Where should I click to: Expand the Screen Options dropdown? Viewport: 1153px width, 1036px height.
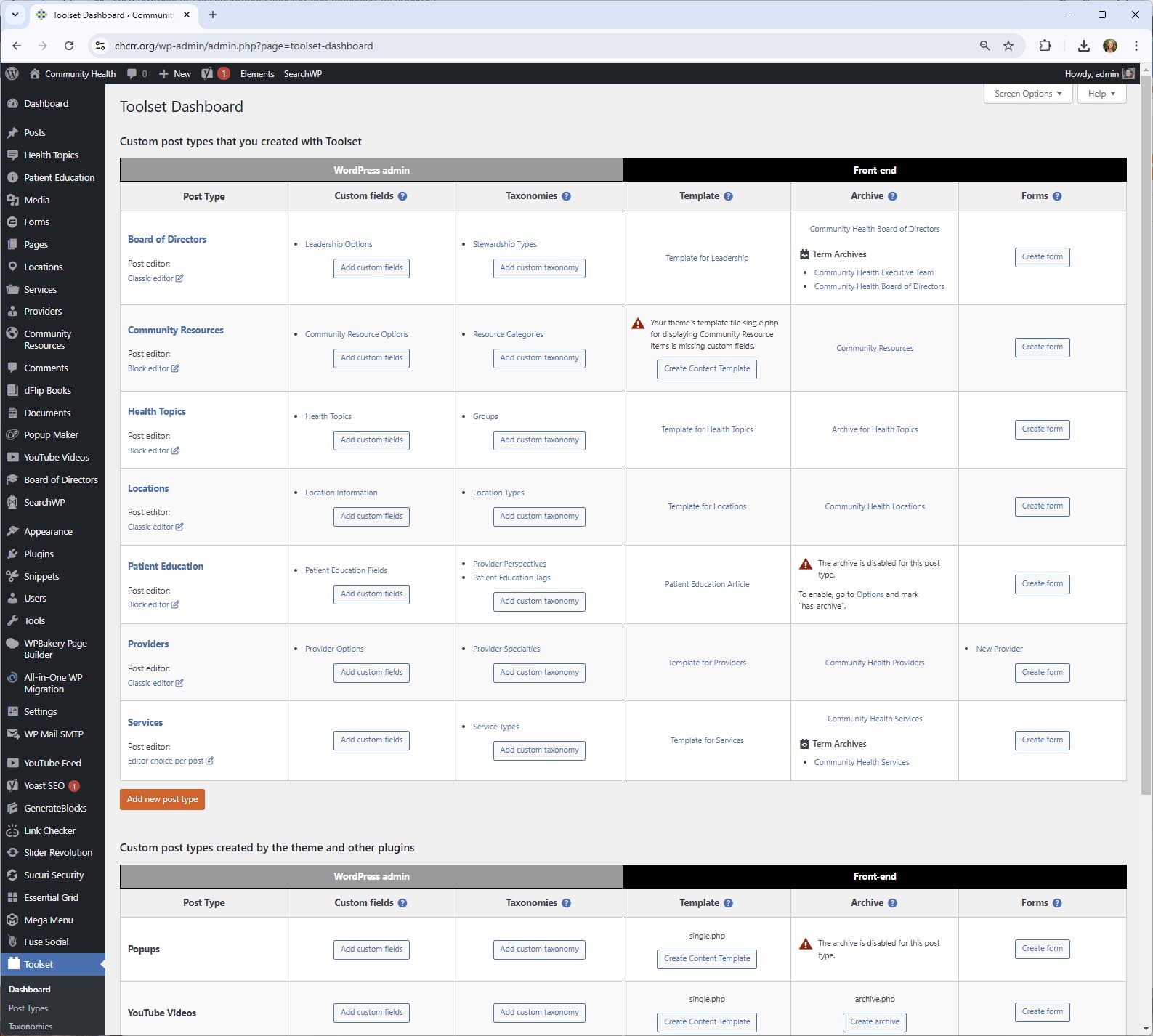pos(1028,94)
